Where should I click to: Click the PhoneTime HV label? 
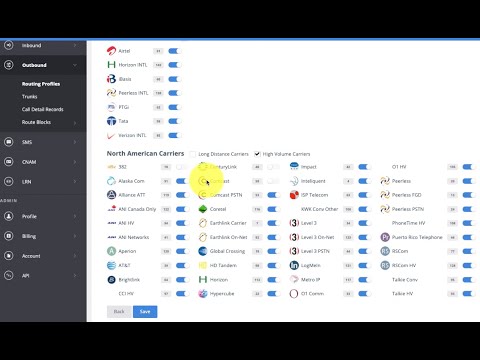click(409, 223)
